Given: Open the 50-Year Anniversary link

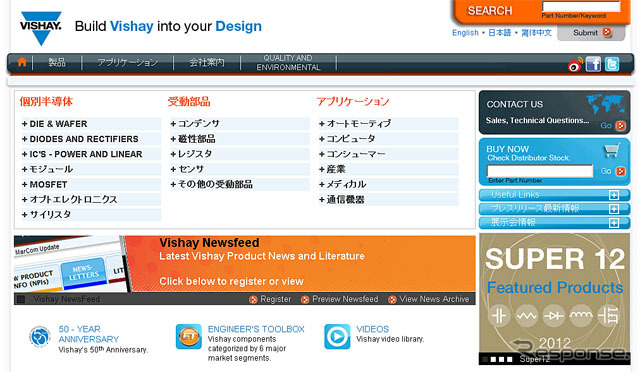Looking at the screenshot, I should click(x=89, y=334).
